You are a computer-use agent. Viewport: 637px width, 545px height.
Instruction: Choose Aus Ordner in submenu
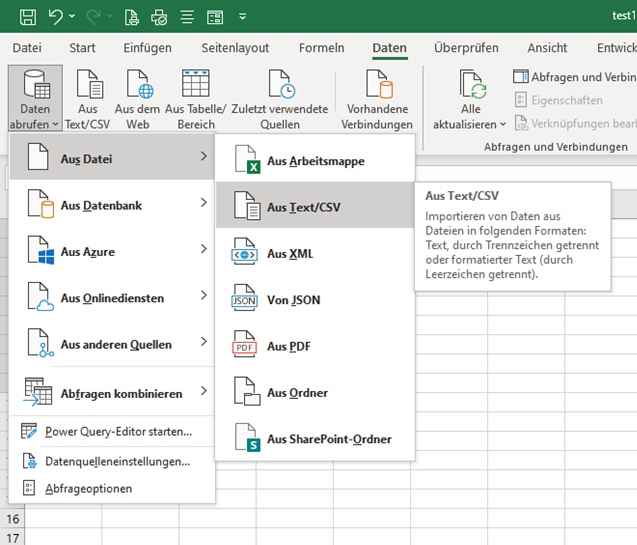coord(315,390)
